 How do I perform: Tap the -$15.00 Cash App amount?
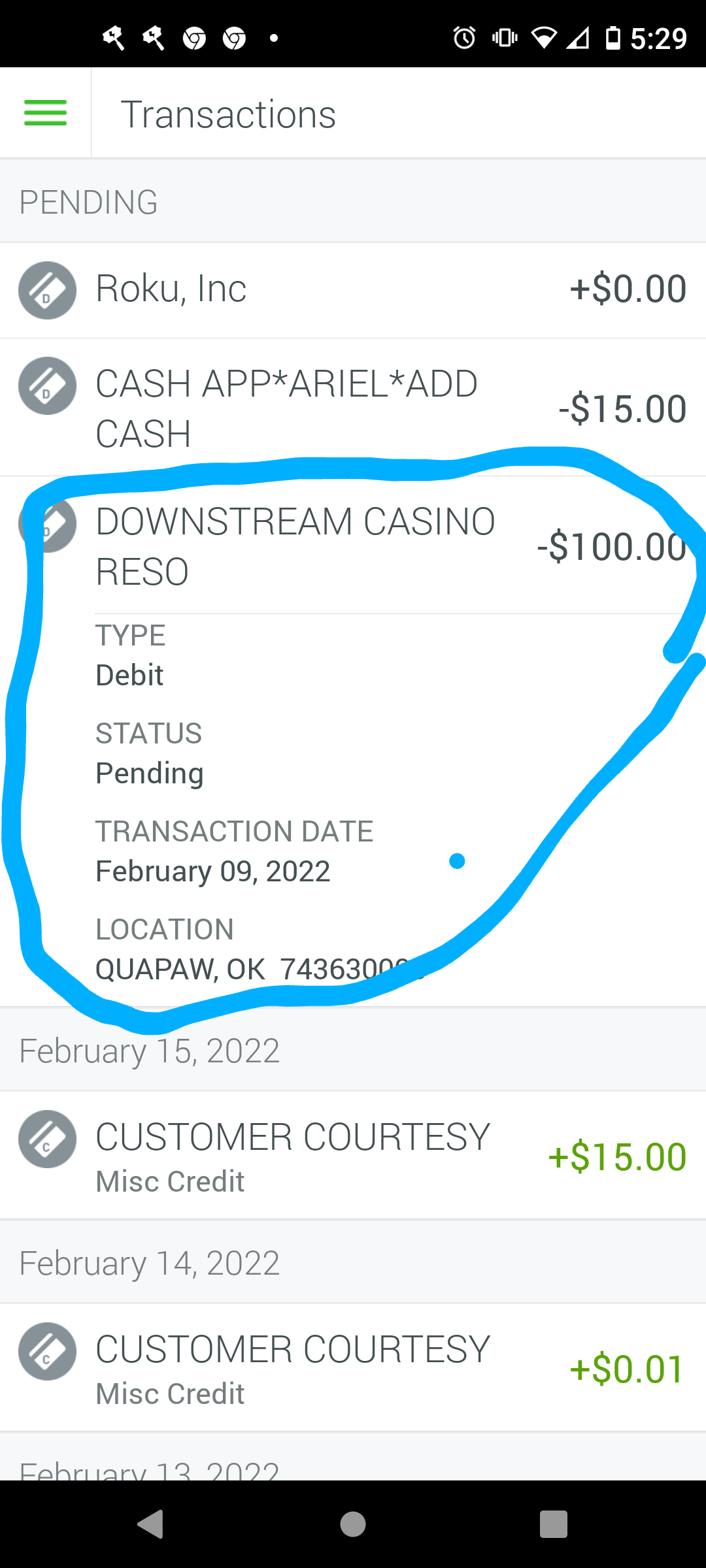(622, 409)
